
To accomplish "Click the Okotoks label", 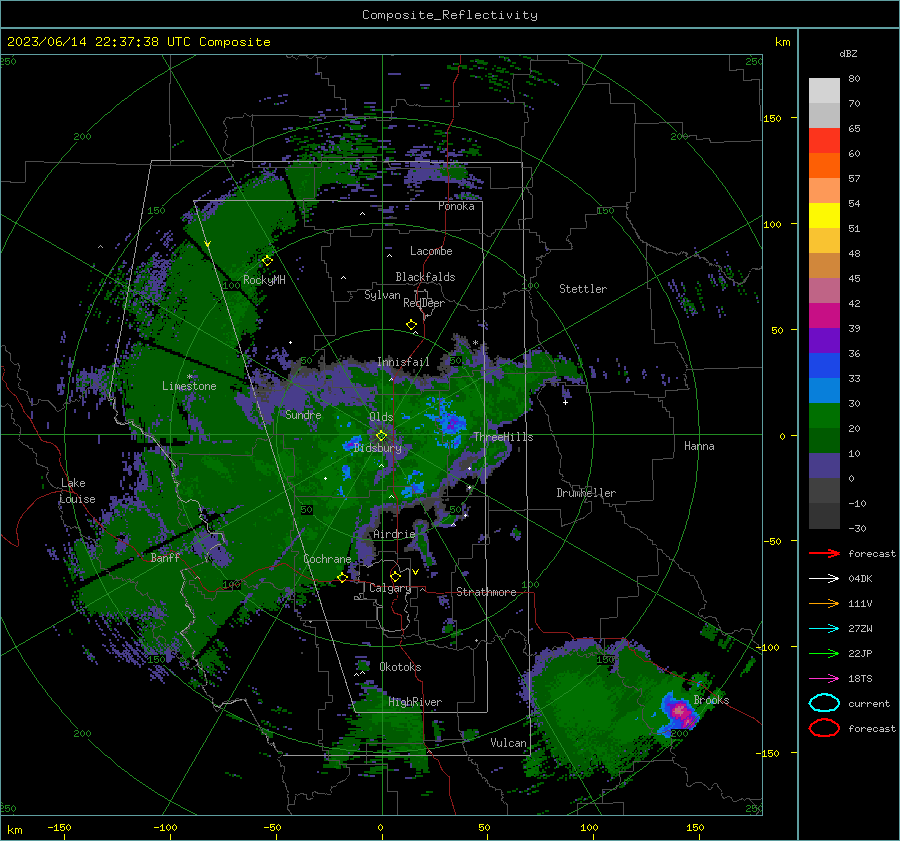I will [x=400, y=667].
